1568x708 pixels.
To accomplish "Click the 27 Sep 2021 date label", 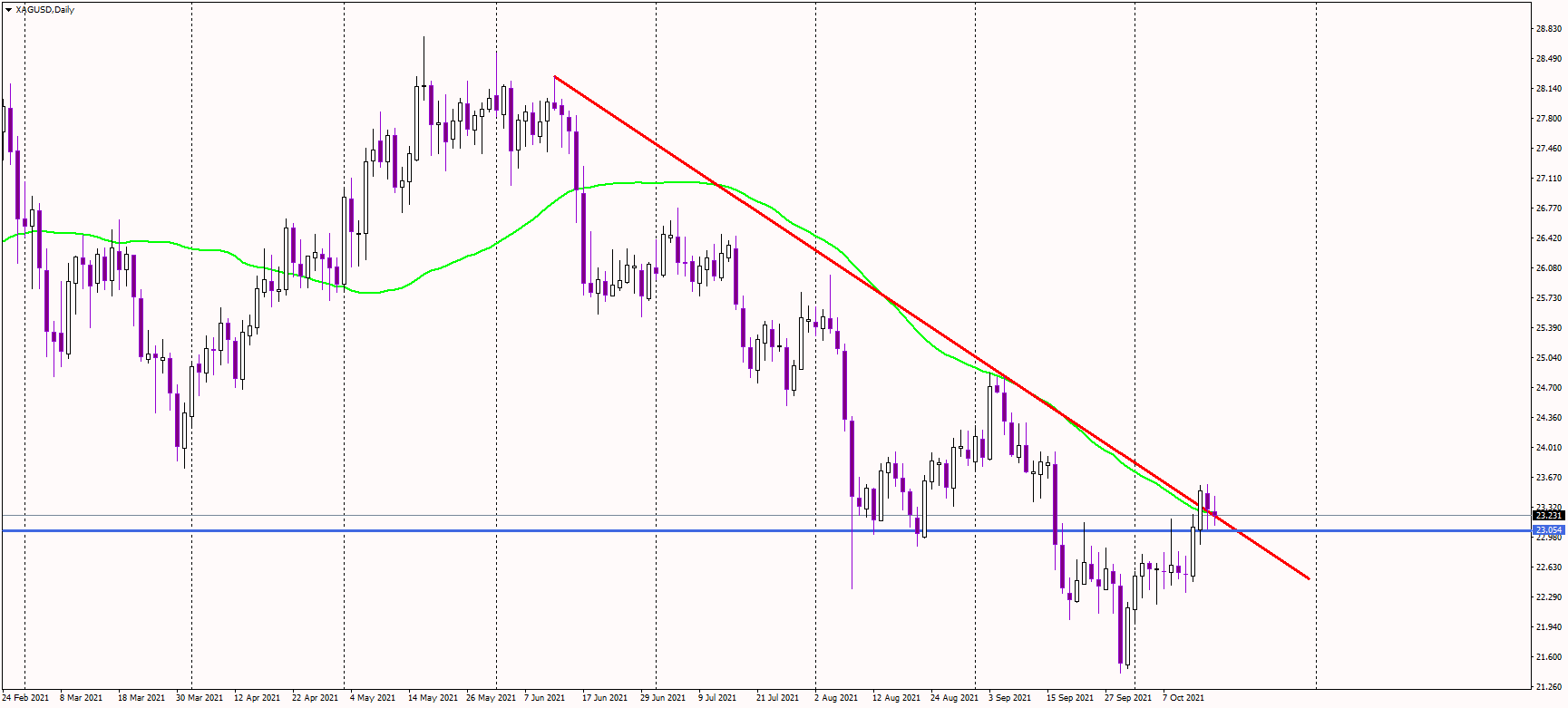I will 1128,698.
